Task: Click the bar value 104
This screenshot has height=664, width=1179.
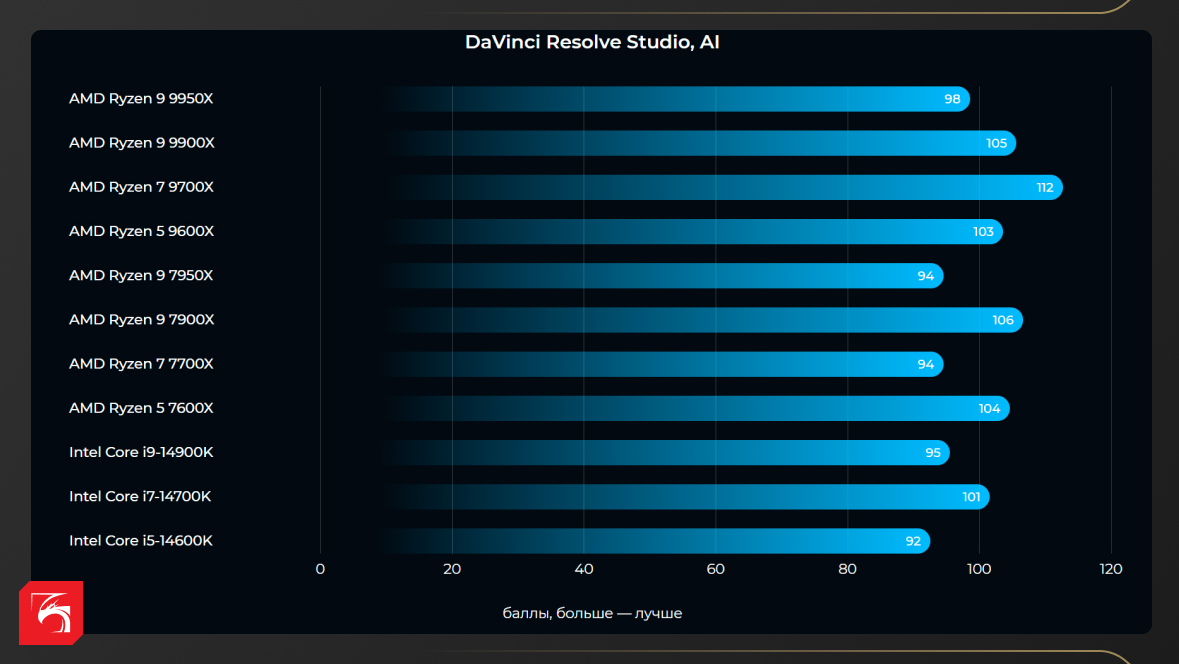Action: [x=990, y=409]
